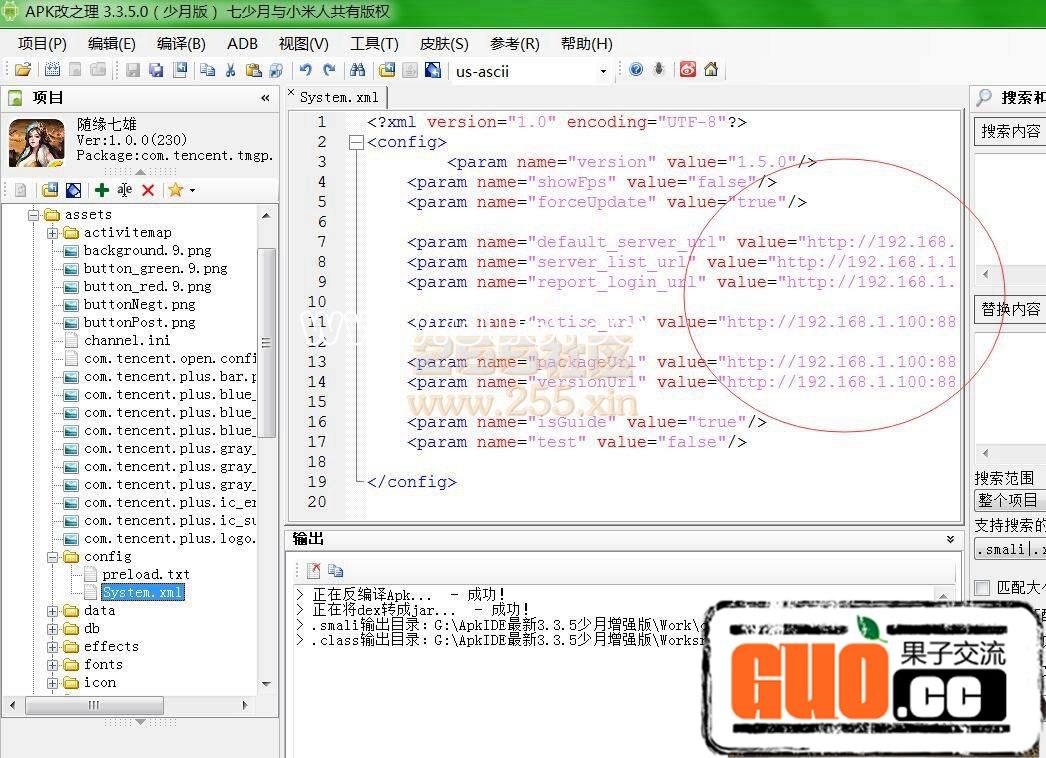Click the binoculars find icon in toolbar

pos(357,70)
